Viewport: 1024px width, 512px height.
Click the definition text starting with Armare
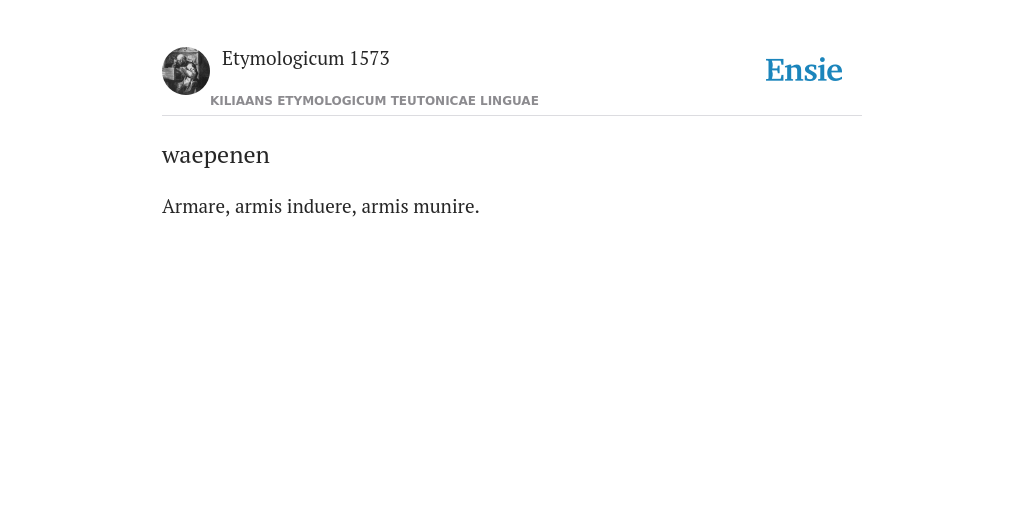click(x=321, y=206)
